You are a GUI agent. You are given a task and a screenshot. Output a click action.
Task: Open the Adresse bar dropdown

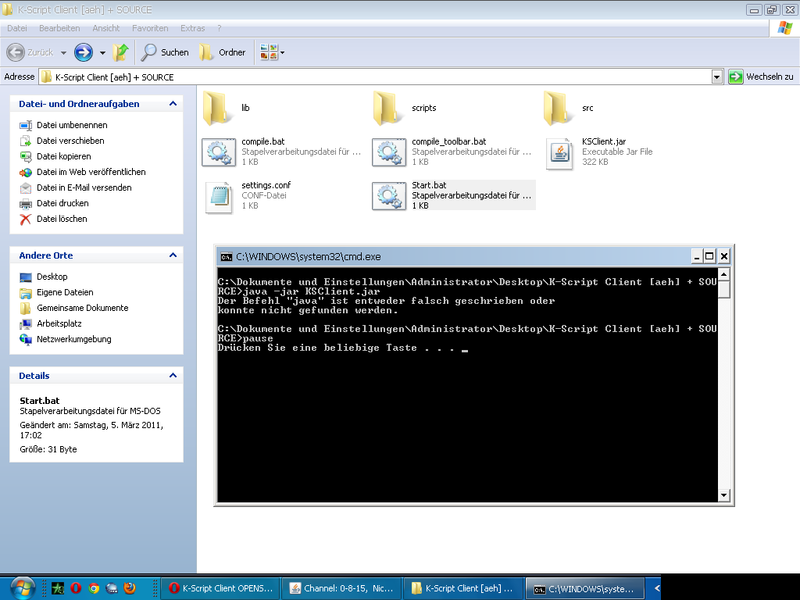[x=717, y=77]
